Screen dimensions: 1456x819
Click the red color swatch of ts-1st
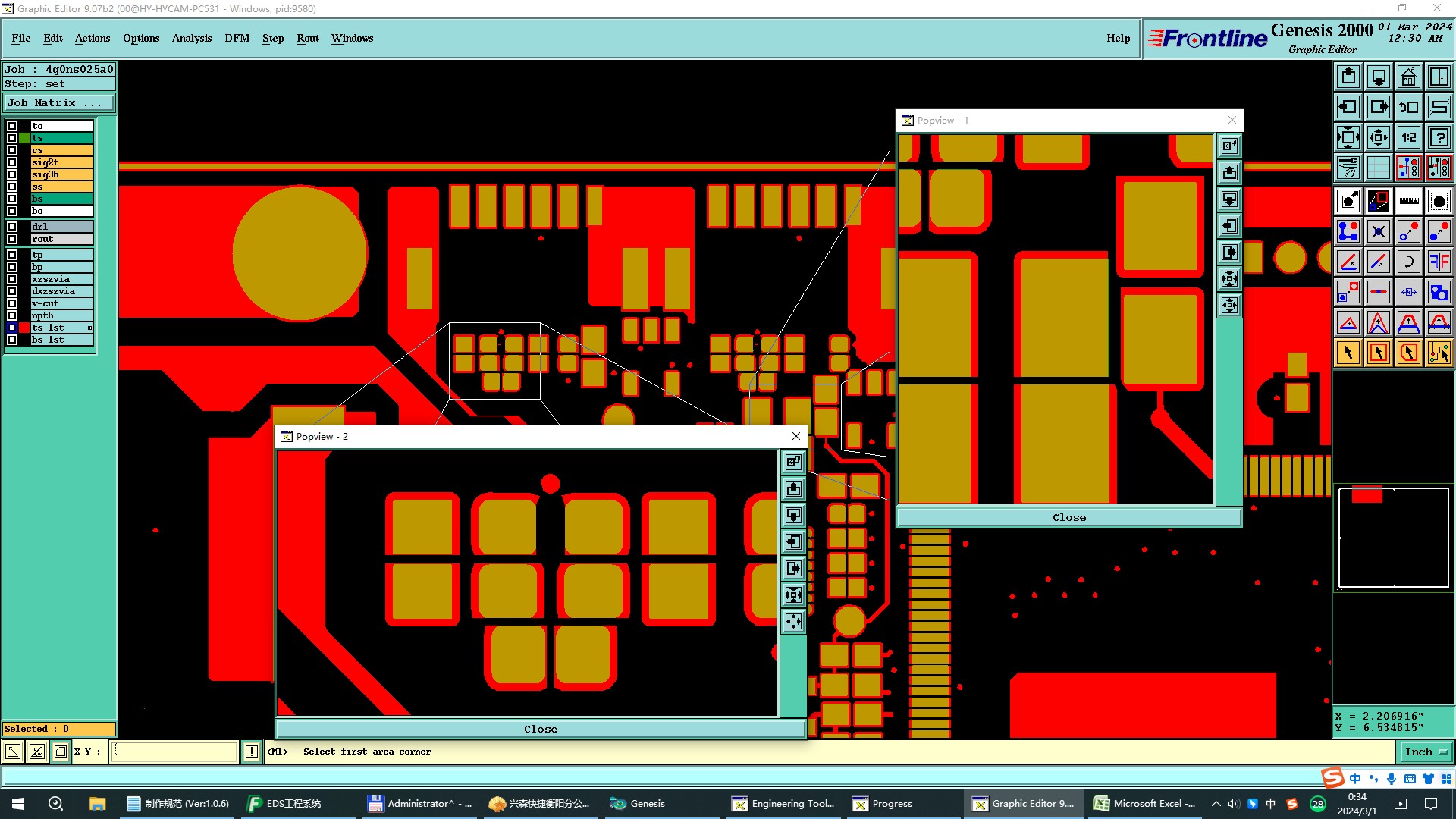click(x=24, y=328)
